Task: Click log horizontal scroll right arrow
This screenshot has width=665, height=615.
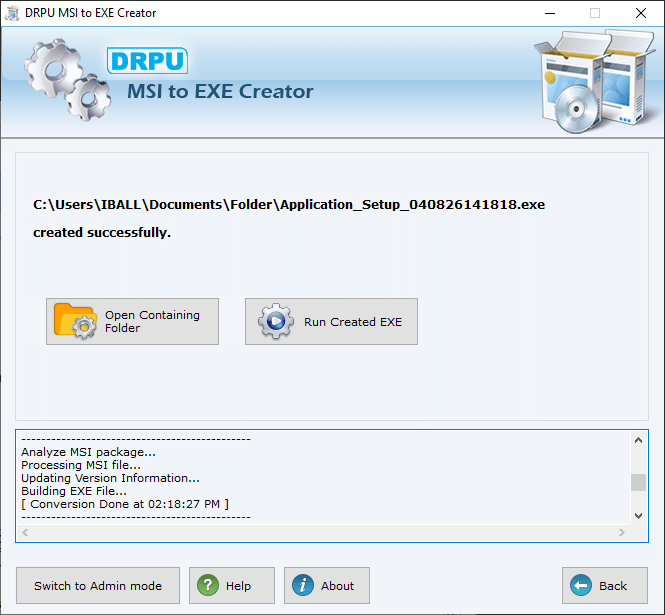Action: (x=622, y=532)
